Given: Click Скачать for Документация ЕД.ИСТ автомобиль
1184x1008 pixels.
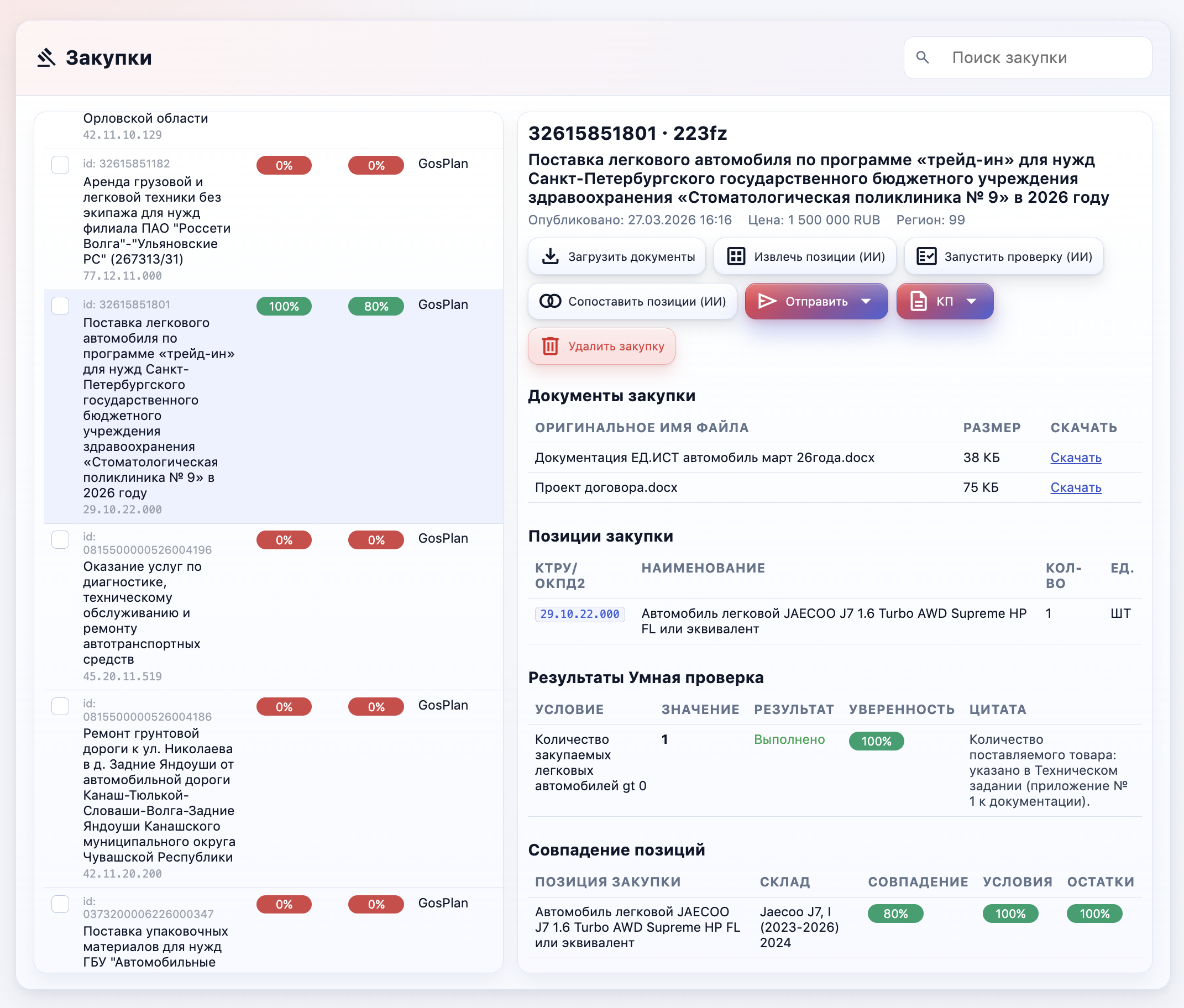Looking at the screenshot, I should tap(1075, 458).
